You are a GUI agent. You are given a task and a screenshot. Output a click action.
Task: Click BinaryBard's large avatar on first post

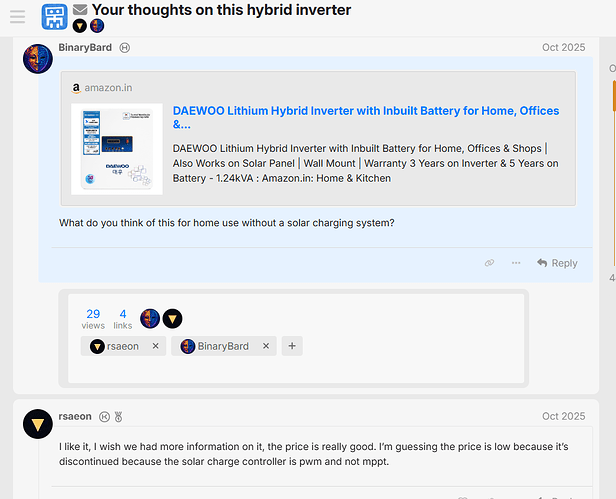(x=38, y=60)
